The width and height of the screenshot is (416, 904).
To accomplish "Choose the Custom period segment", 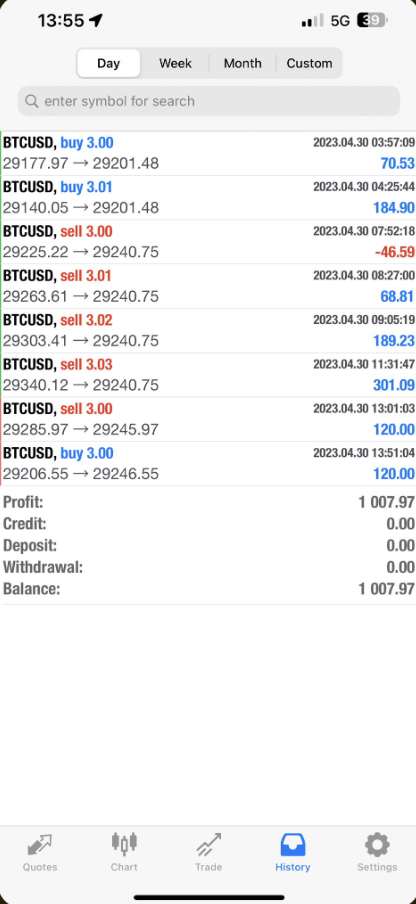I will tap(309, 63).
